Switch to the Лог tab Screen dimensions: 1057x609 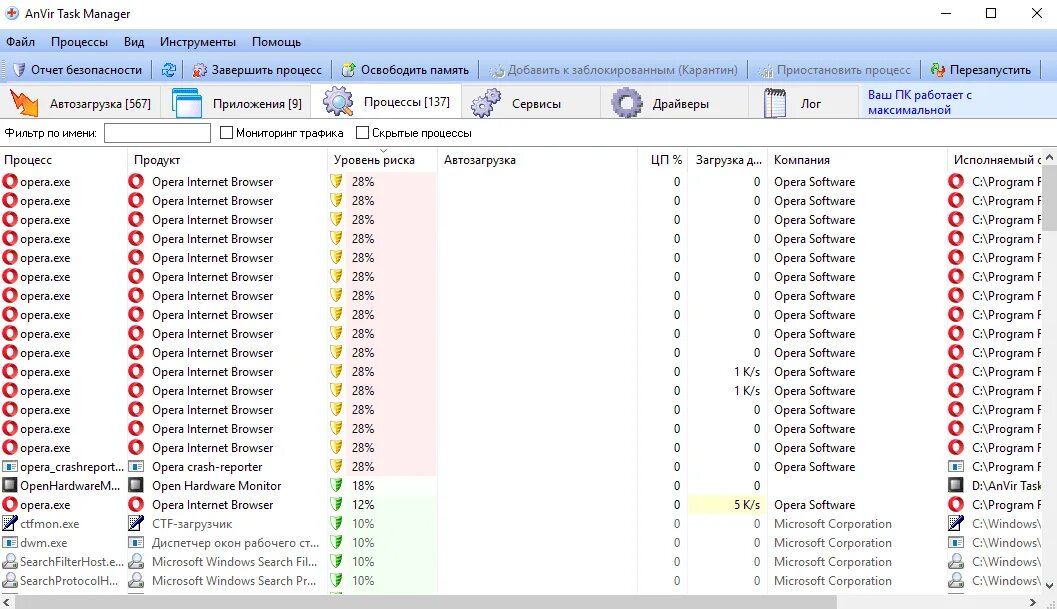click(804, 103)
